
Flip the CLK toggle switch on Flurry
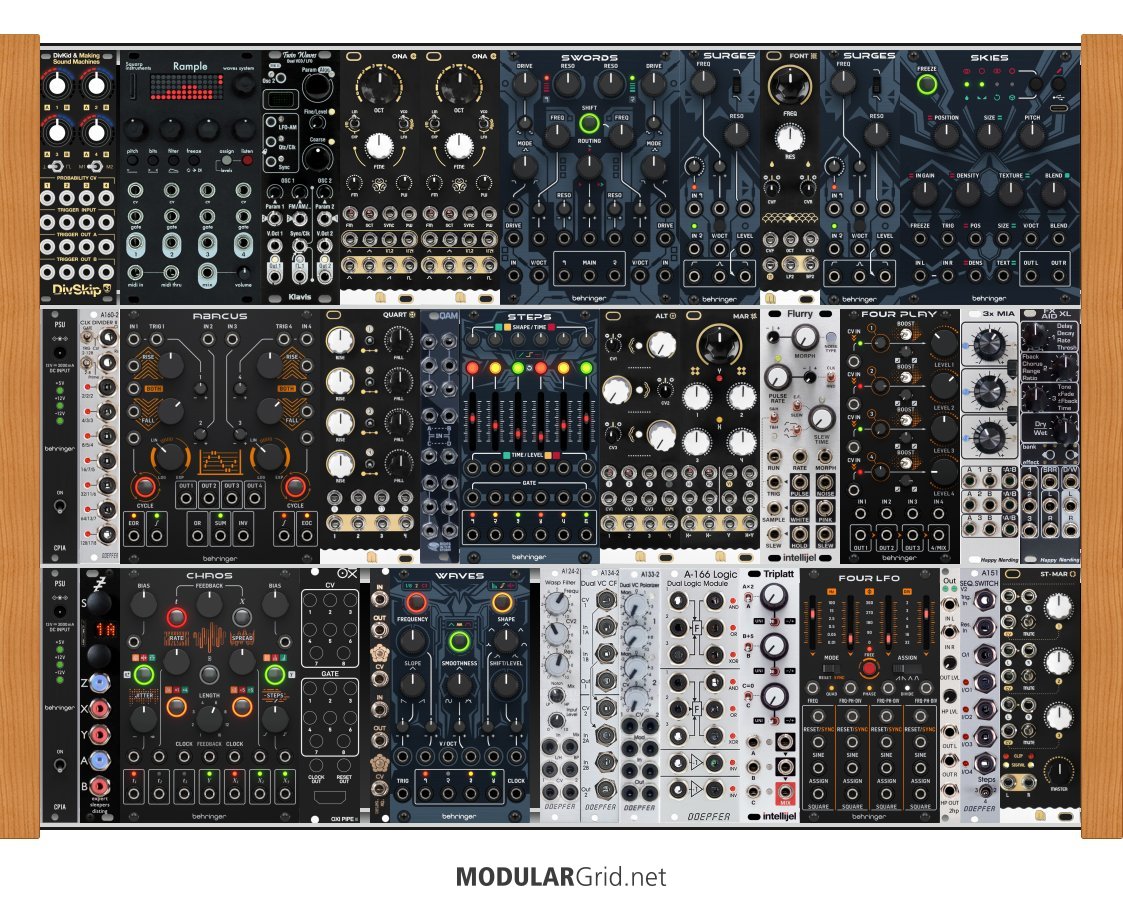[831, 376]
